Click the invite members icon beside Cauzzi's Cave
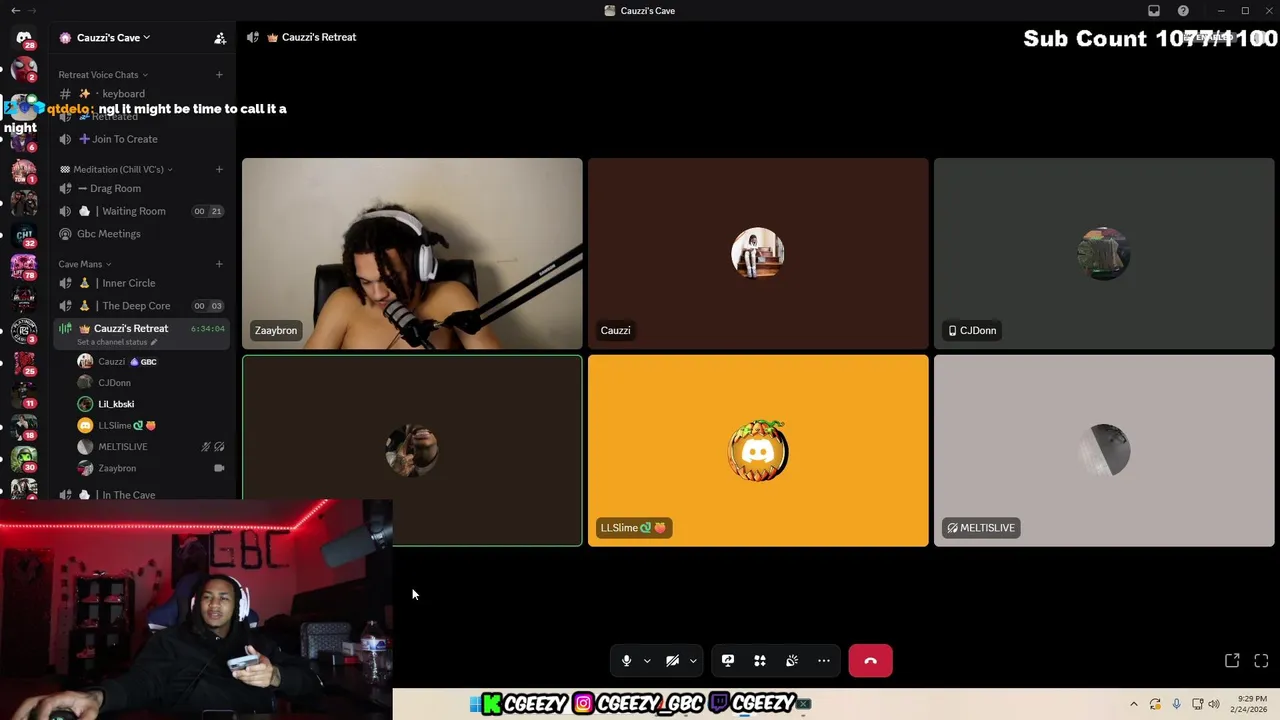The image size is (1280, 720). 220,38
